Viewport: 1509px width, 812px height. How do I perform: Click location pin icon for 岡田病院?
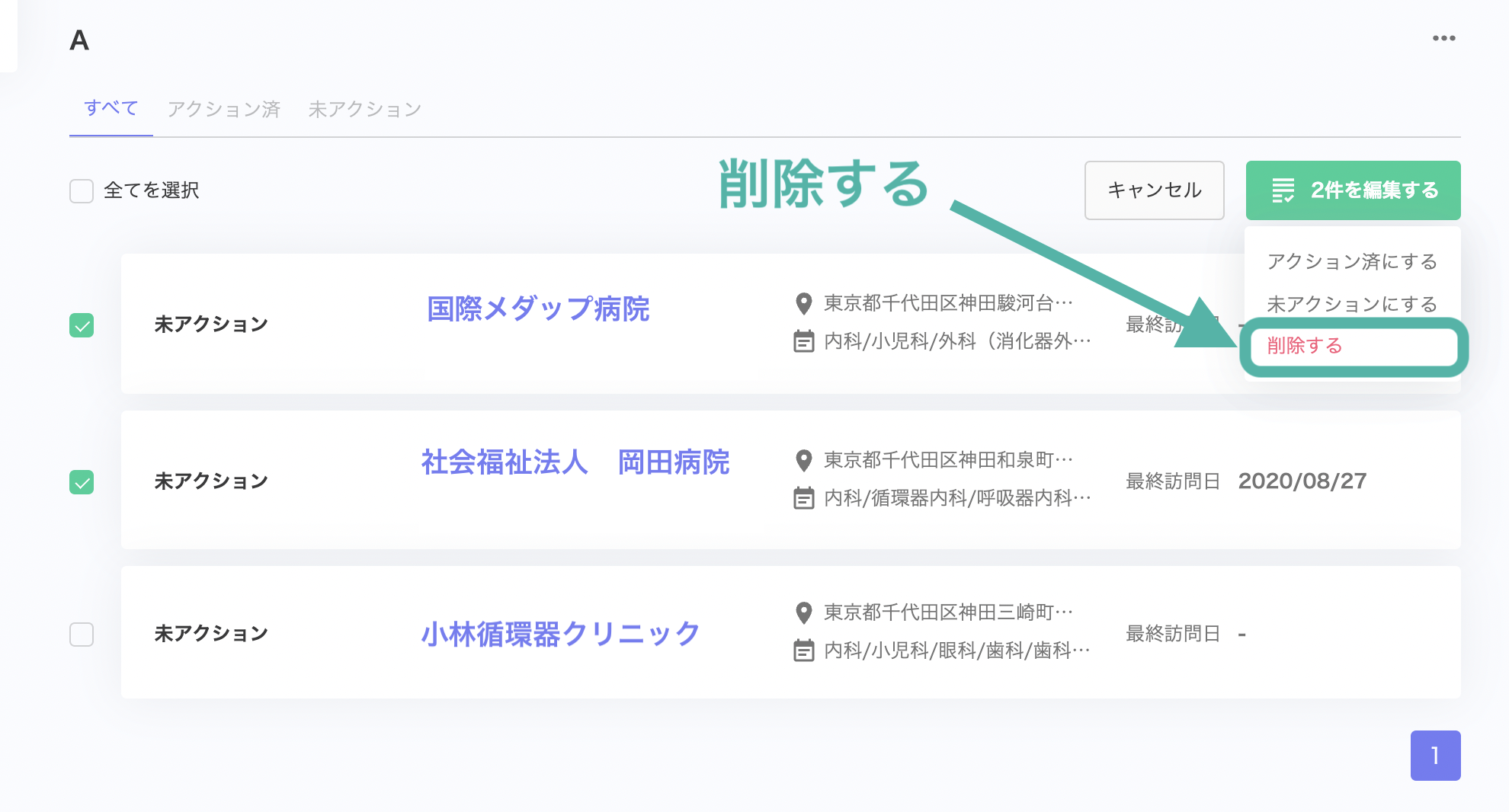[x=803, y=461]
